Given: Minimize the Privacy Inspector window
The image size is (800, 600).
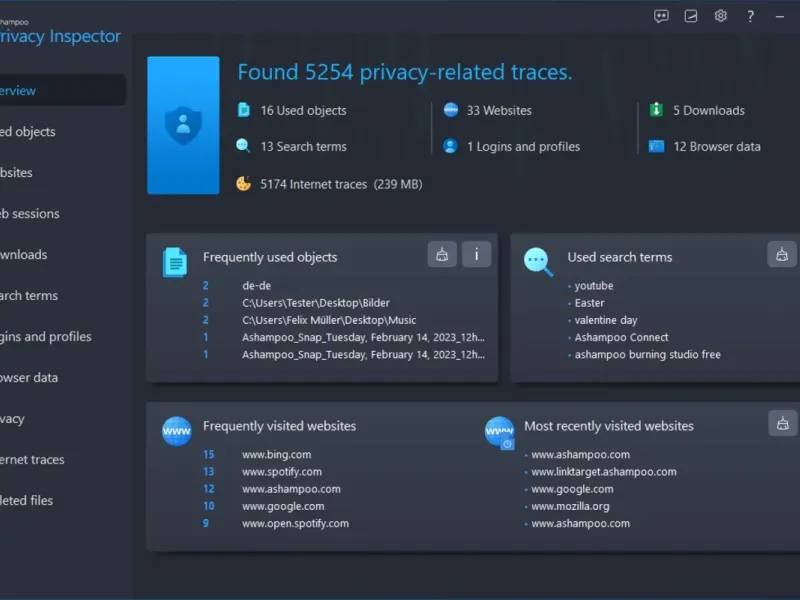Looking at the screenshot, I should 780,17.
